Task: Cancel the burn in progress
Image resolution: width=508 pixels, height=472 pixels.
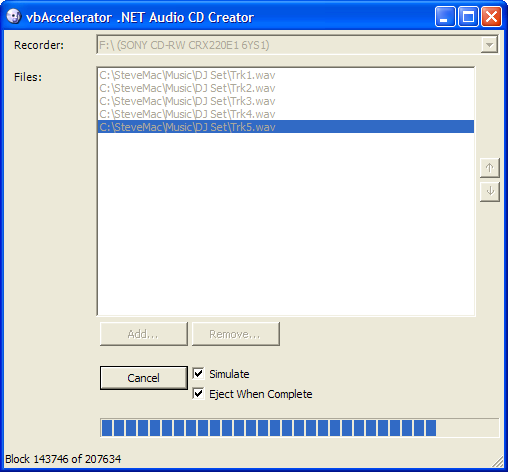Action: click(x=144, y=378)
